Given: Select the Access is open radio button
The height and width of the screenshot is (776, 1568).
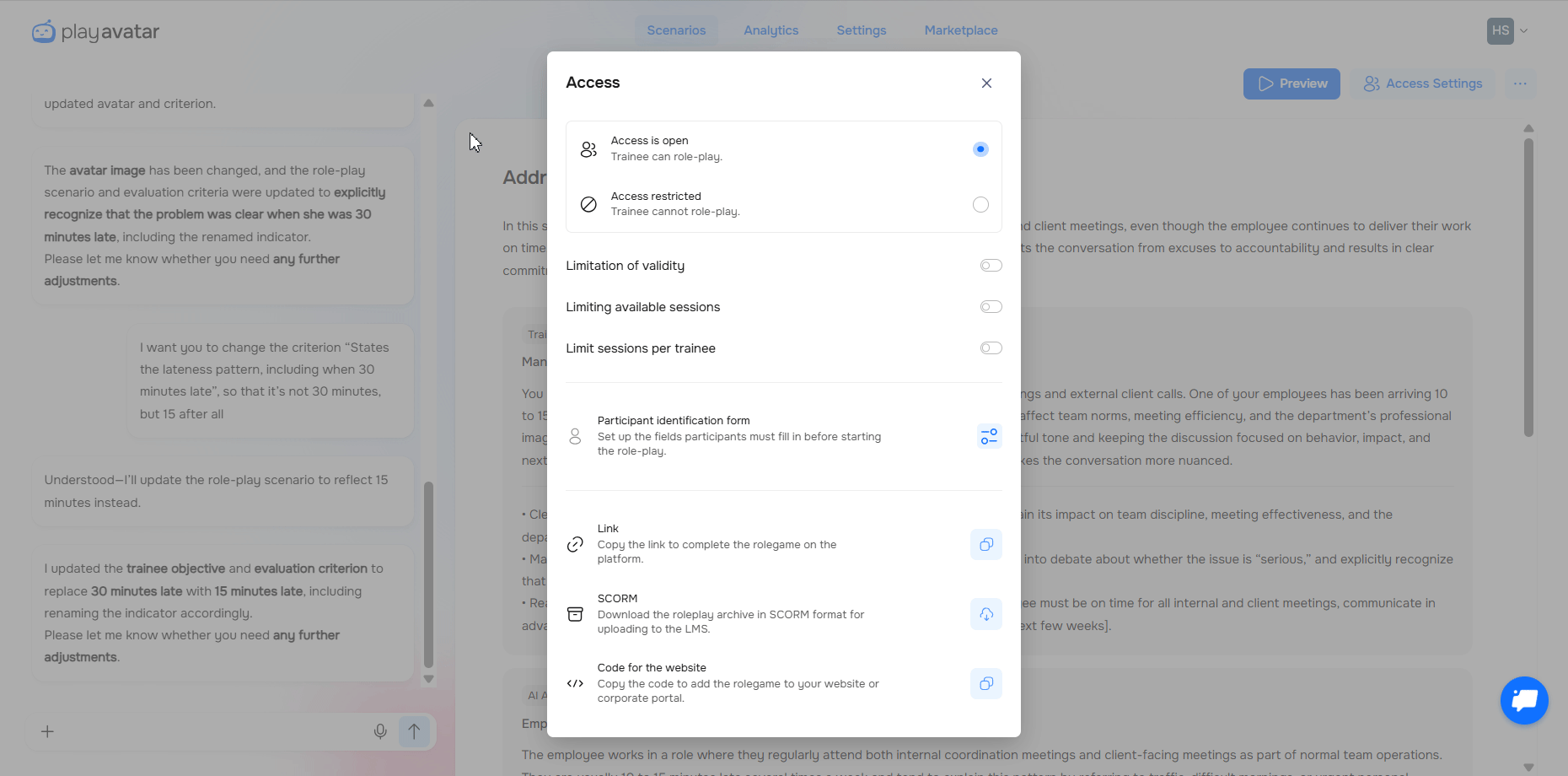Looking at the screenshot, I should tap(980, 149).
